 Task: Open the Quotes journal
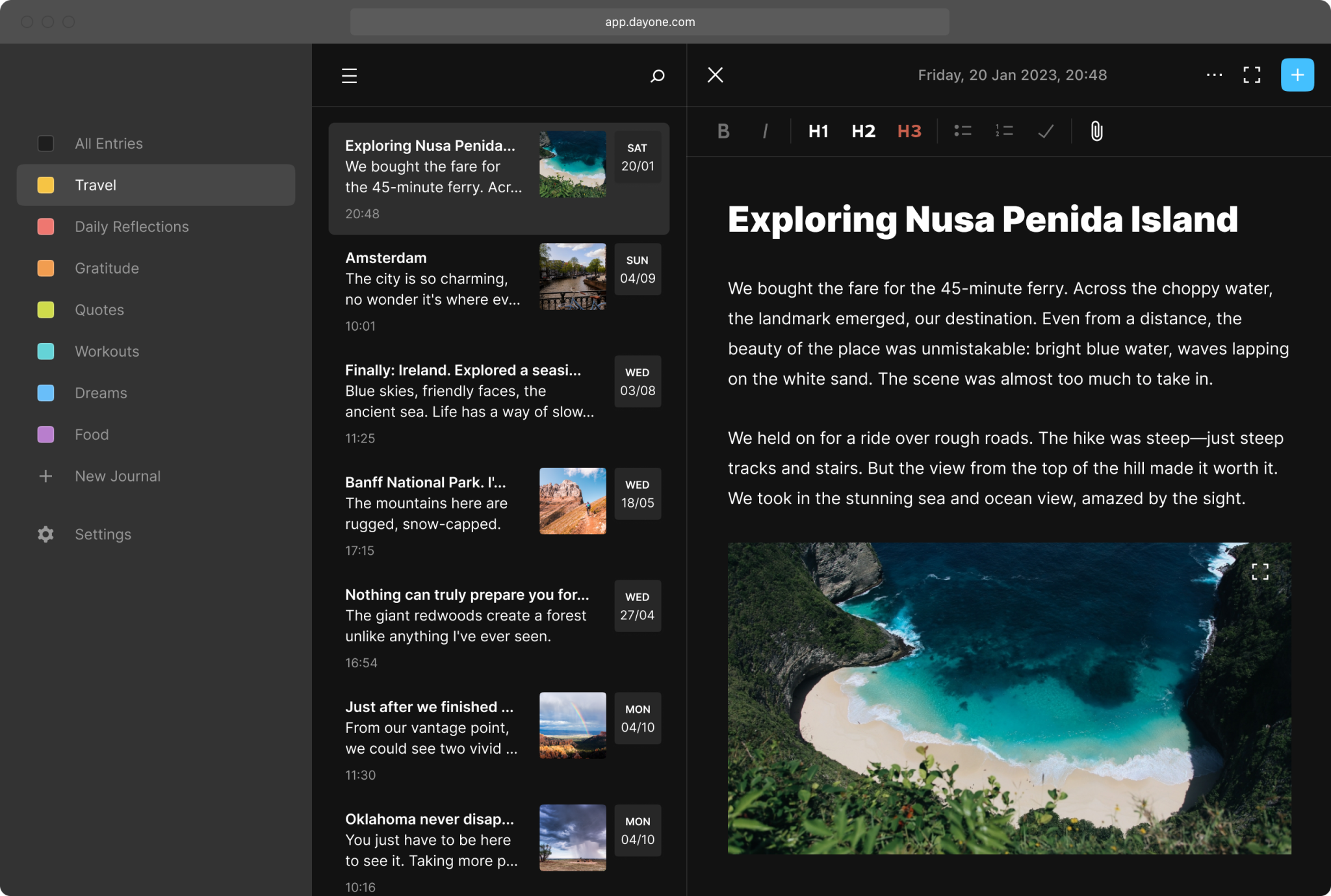tap(156, 310)
